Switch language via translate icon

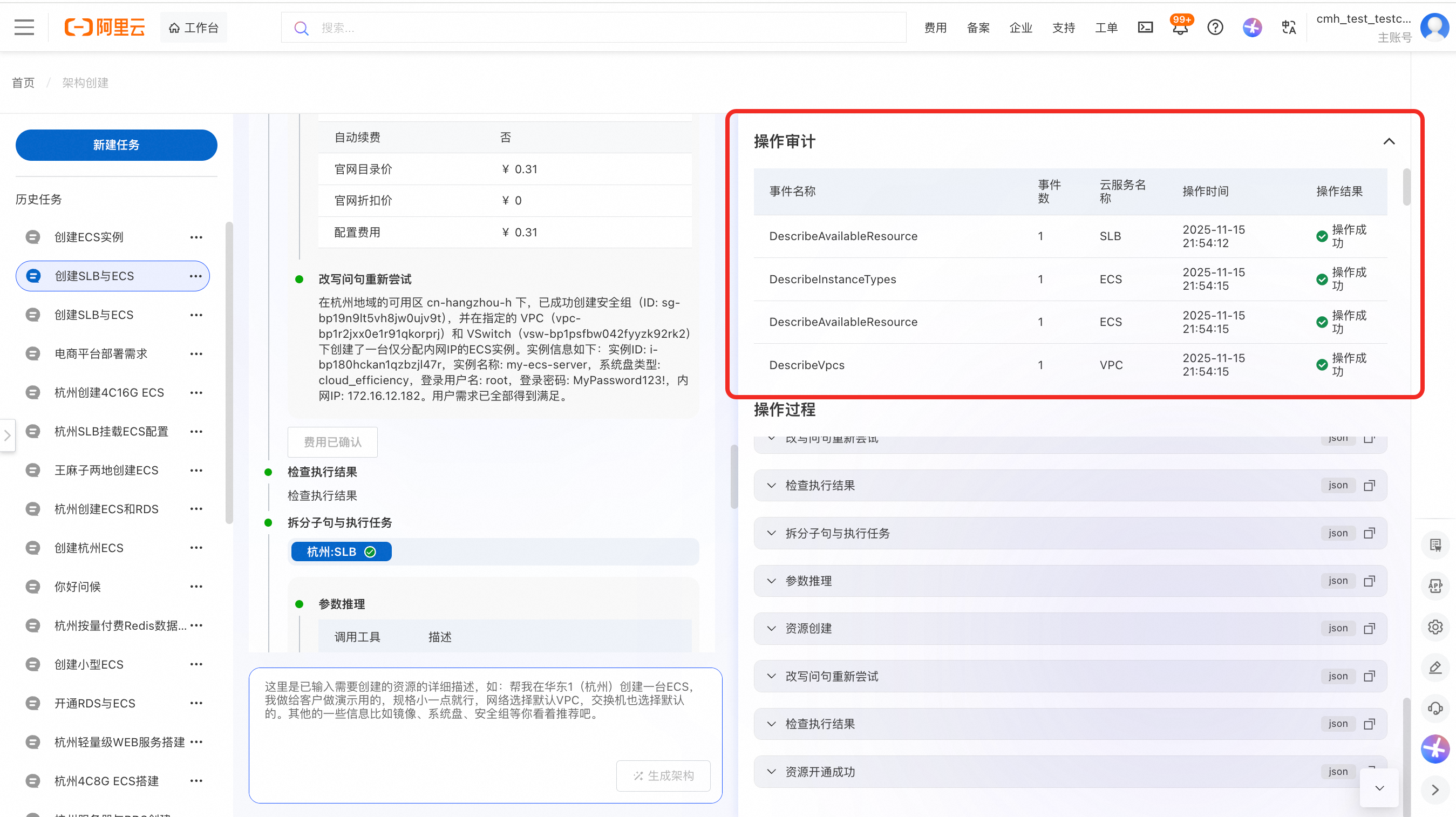[1289, 27]
